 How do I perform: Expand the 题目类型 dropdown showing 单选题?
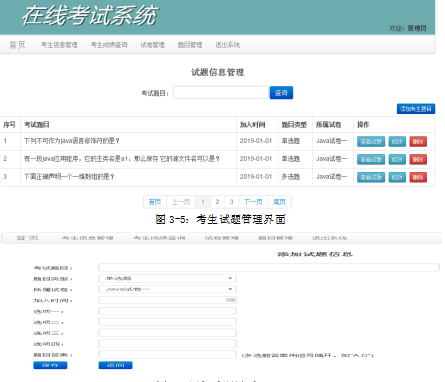[167, 278]
